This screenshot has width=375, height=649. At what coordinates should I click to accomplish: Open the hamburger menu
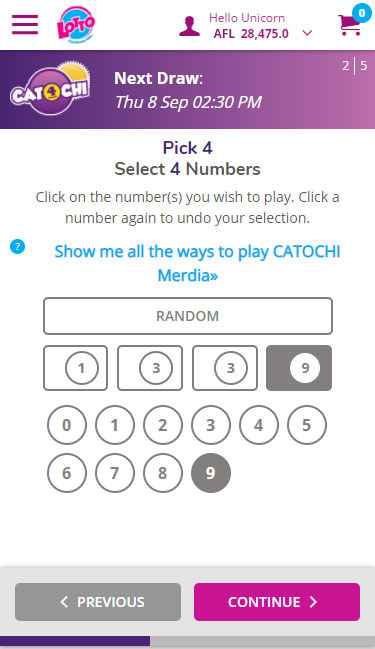point(25,24)
